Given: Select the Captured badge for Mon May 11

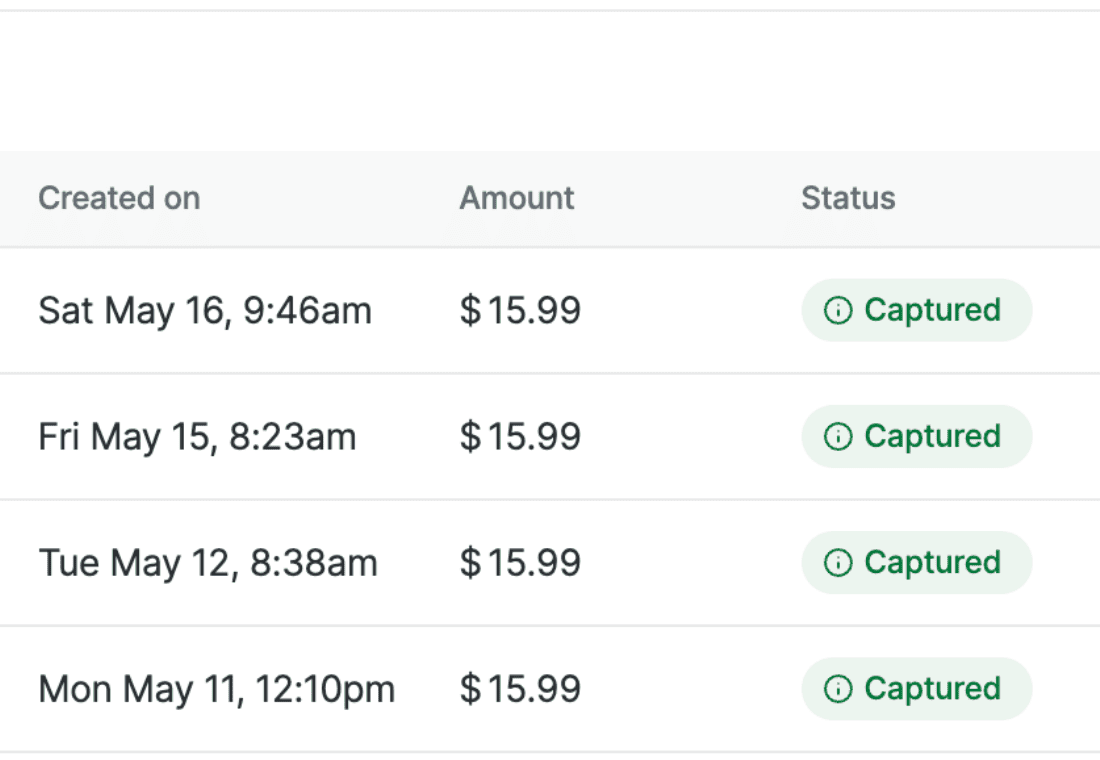Looking at the screenshot, I should (x=916, y=689).
